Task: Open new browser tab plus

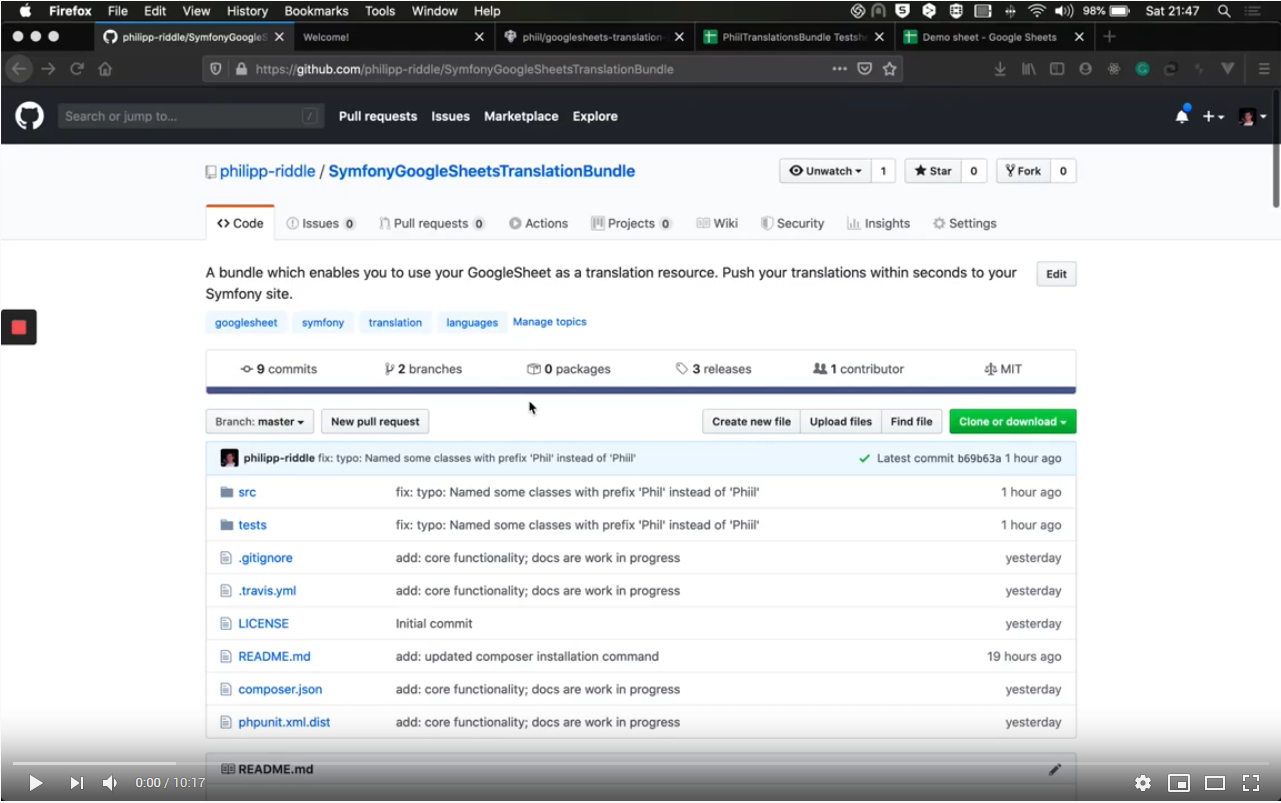Action: 1109,37
